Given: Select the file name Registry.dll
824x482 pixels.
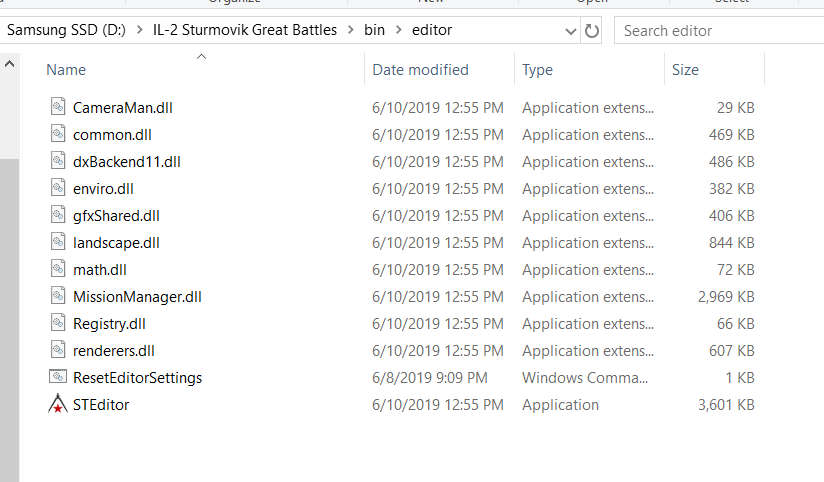Looking at the screenshot, I should click(x=109, y=324).
